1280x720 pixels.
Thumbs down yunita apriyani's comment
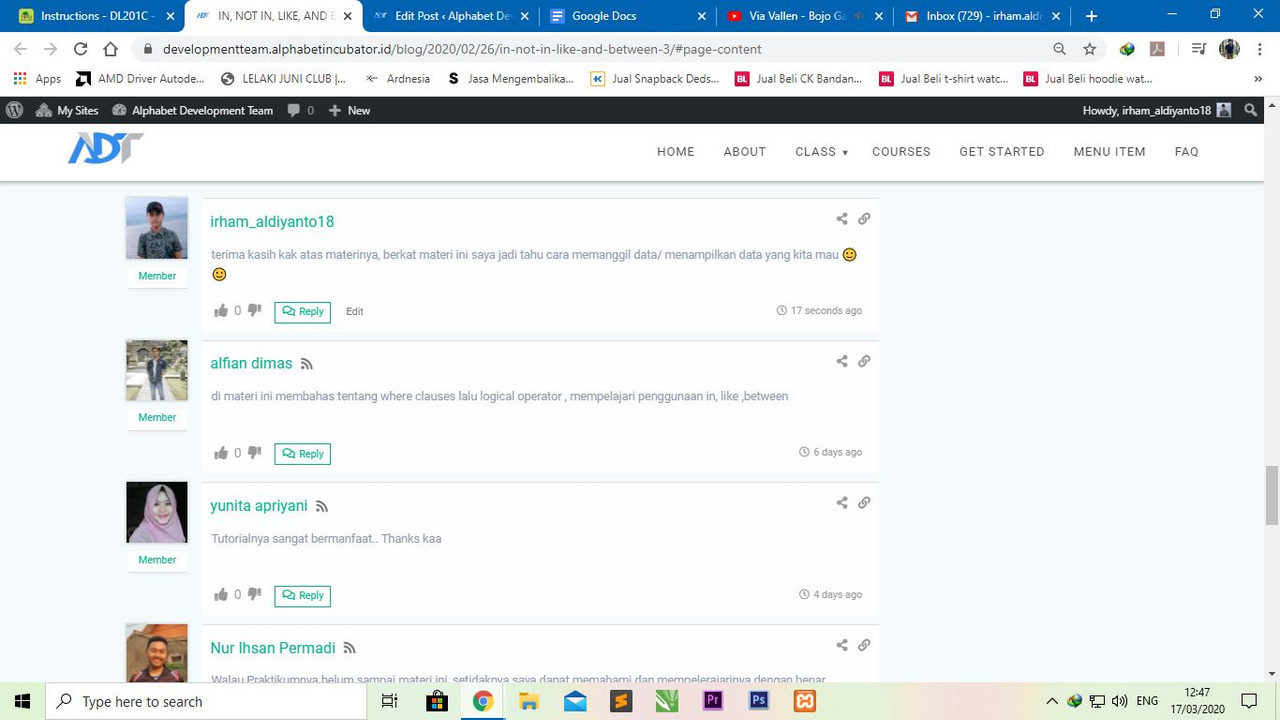254,595
